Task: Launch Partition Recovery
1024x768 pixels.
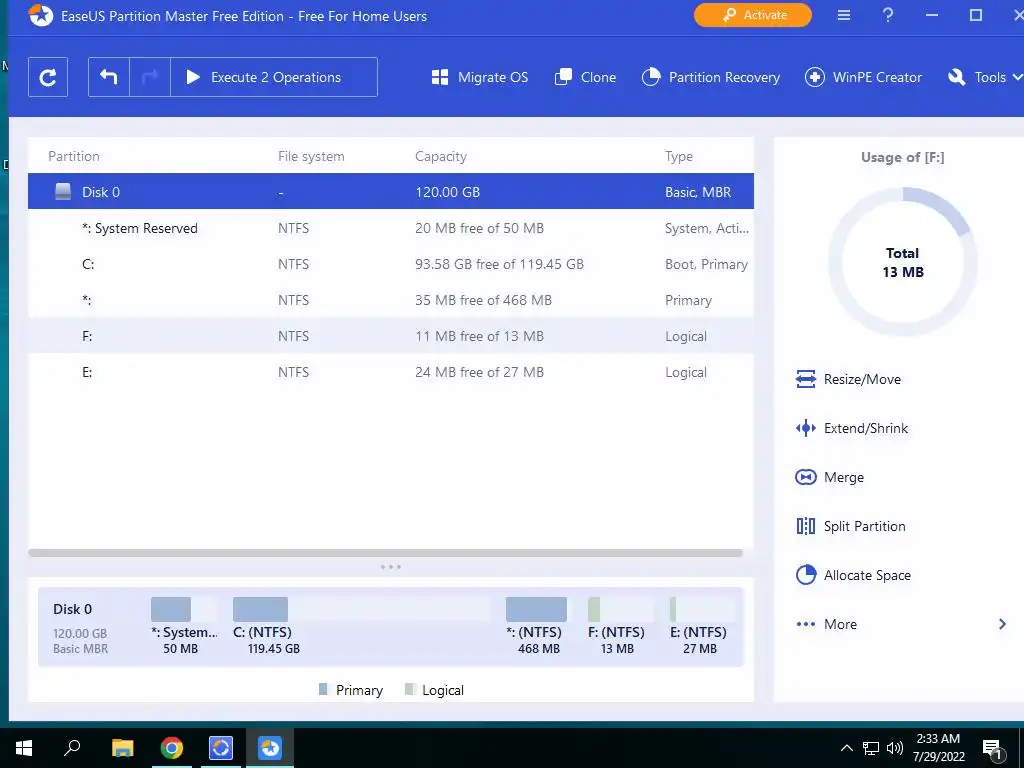Action: tap(711, 77)
